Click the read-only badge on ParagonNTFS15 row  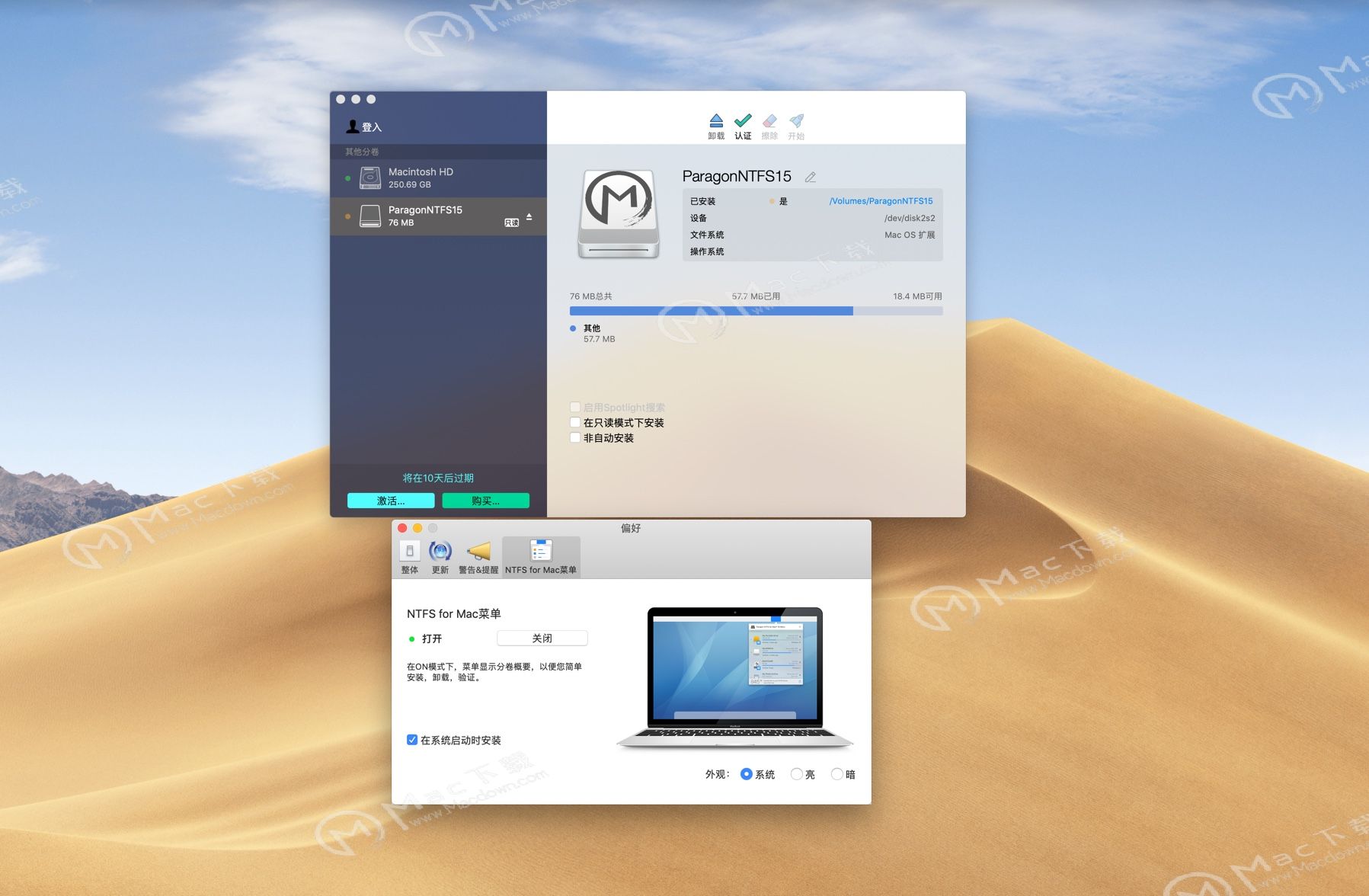[512, 222]
